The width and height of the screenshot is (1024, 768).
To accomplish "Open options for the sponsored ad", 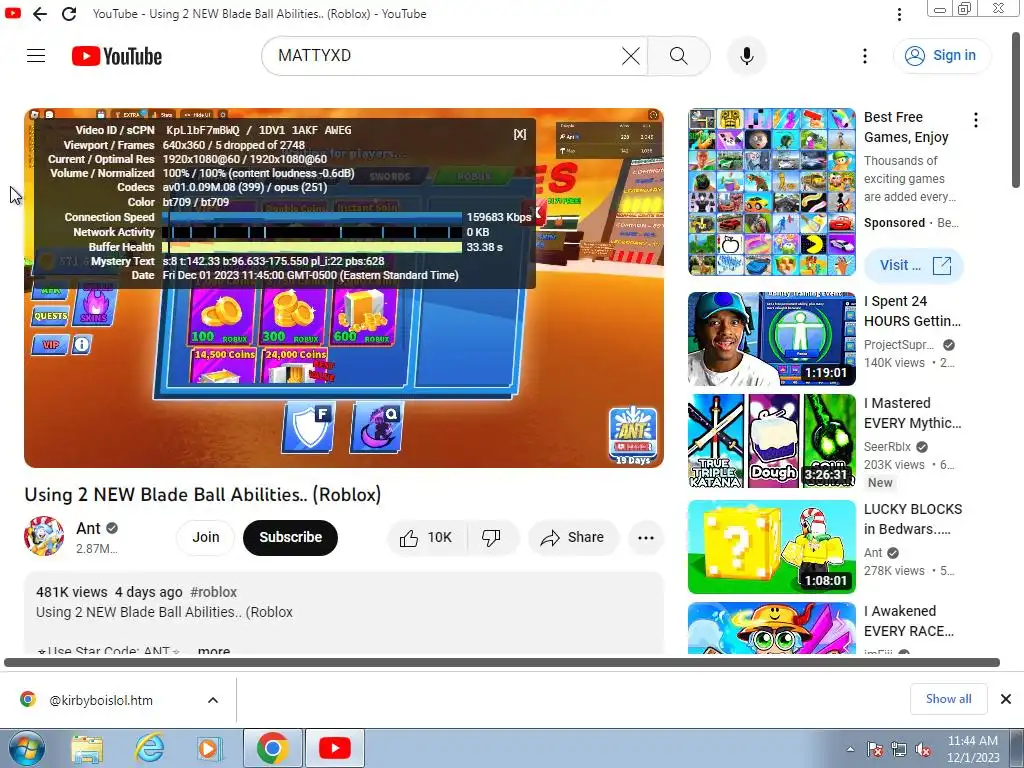I will pyautogui.click(x=976, y=120).
